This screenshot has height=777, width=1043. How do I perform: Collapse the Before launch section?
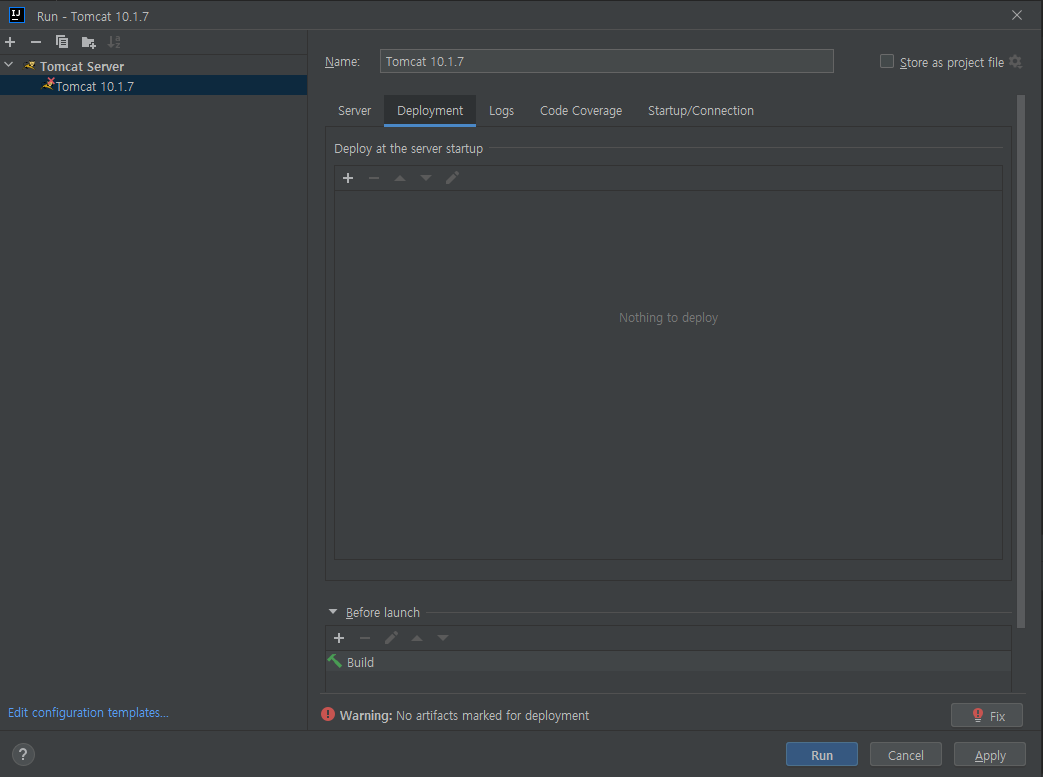(x=333, y=612)
